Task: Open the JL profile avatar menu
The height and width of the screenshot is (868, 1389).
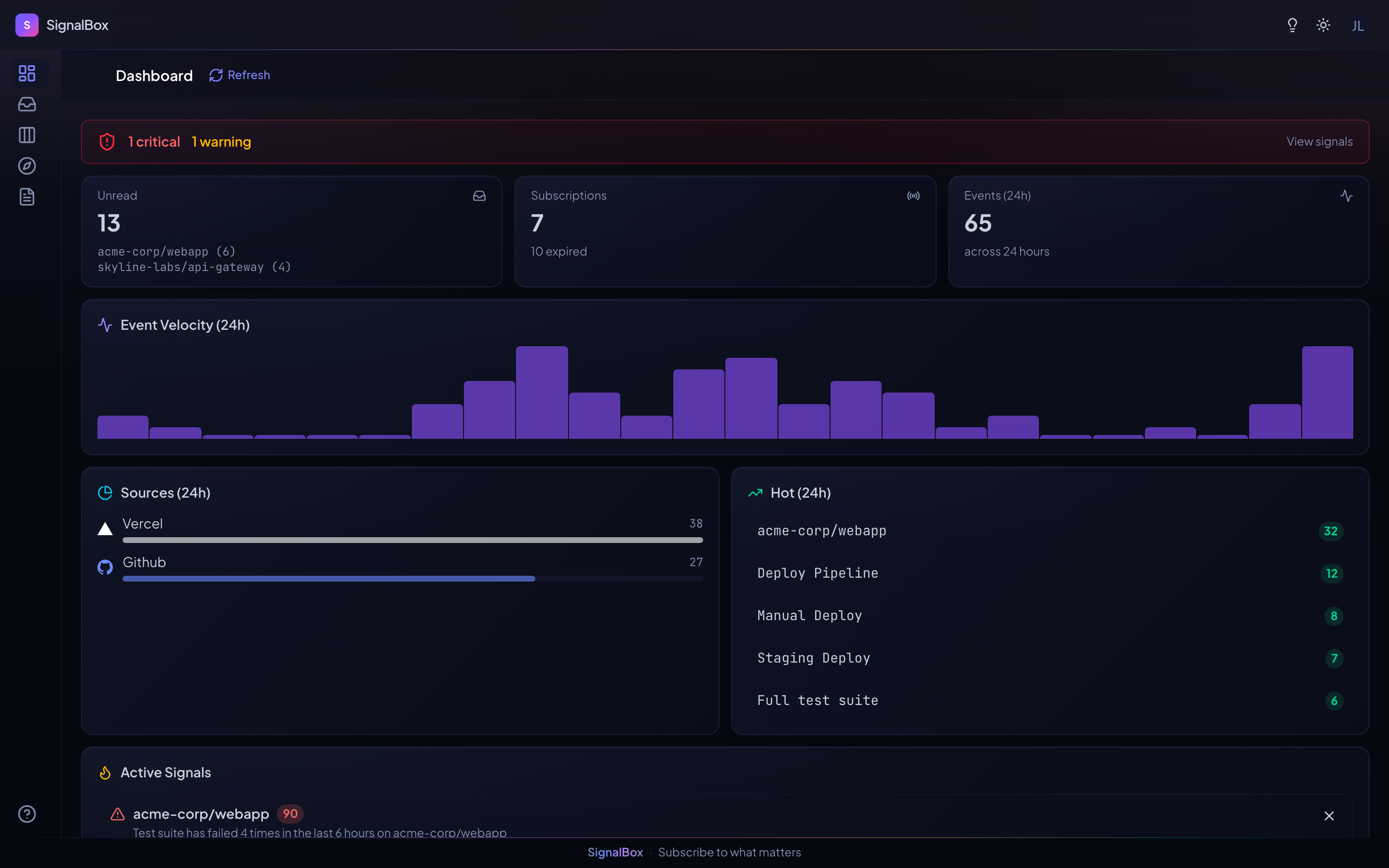Action: pos(1358,25)
